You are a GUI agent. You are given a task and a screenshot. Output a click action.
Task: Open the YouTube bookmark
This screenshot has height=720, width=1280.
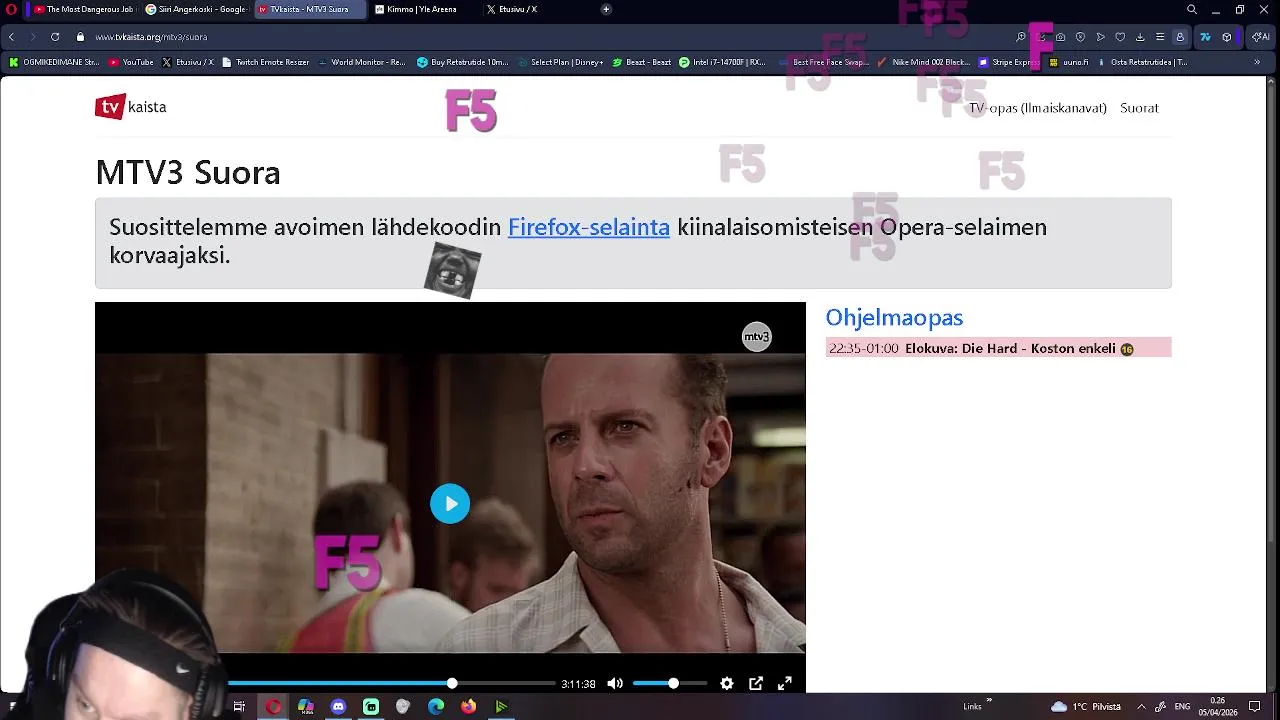tap(131, 62)
